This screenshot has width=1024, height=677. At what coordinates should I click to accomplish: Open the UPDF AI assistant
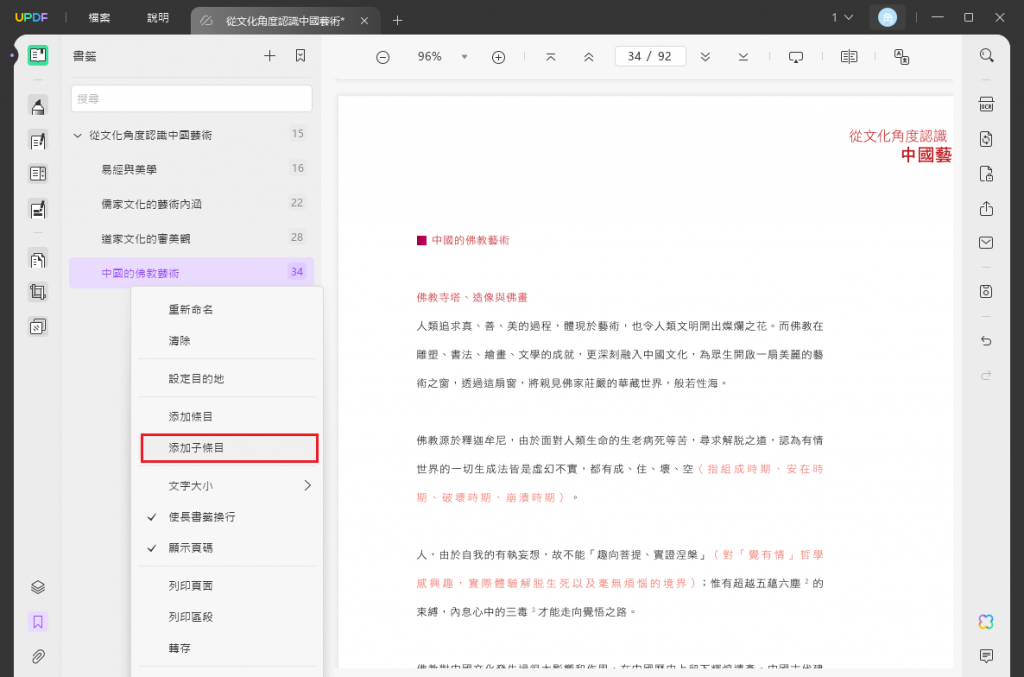point(986,622)
